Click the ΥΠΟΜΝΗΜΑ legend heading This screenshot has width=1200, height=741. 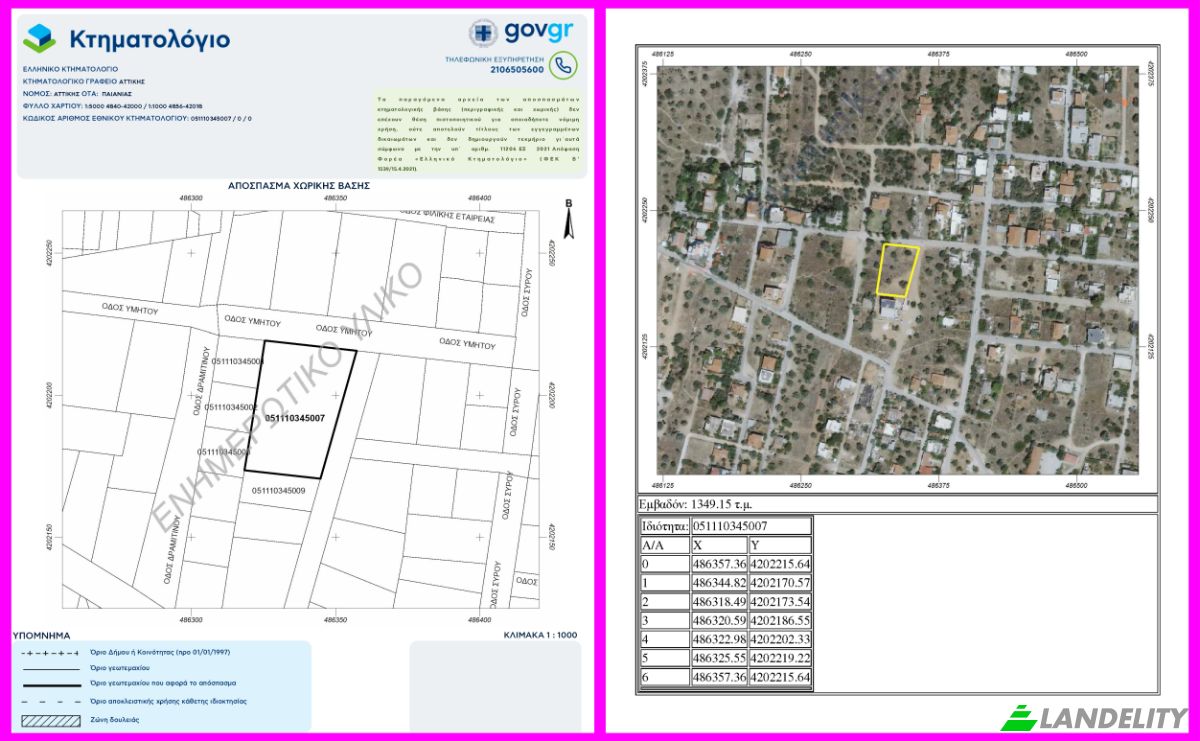point(41,635)
